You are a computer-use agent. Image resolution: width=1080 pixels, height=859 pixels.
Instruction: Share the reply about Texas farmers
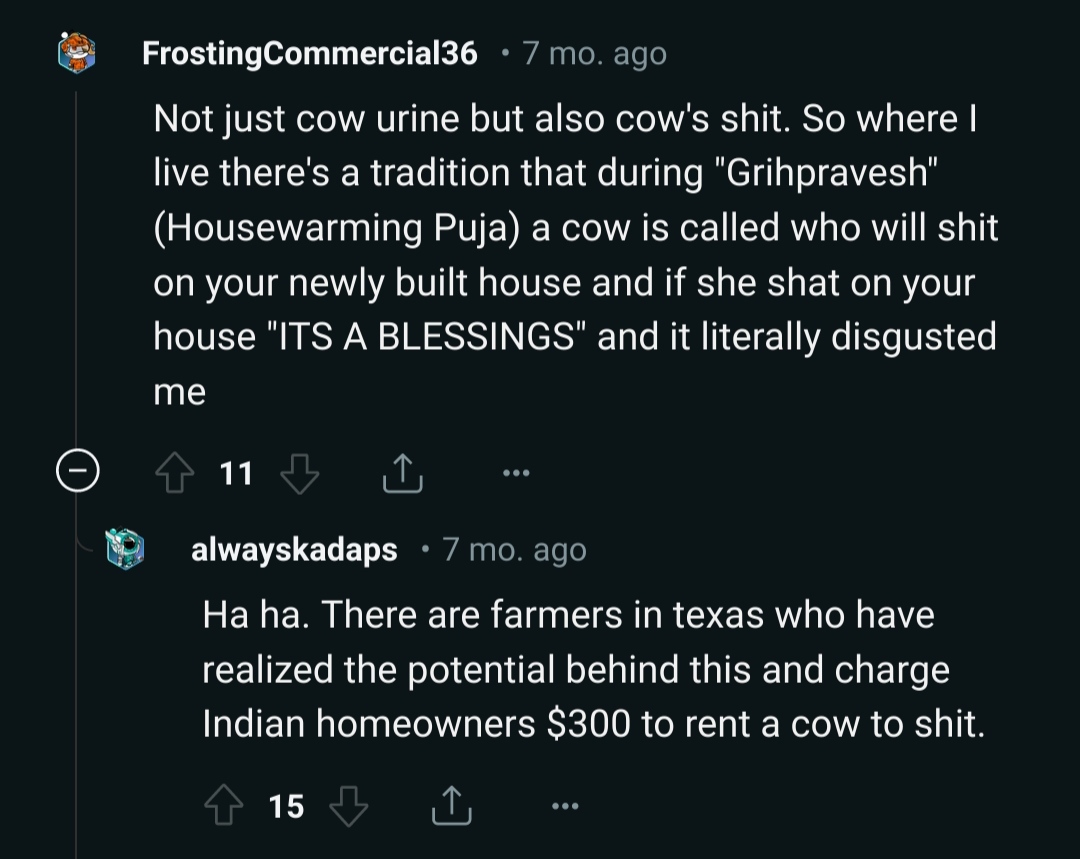pyautogui.click(x=451, y=805)
